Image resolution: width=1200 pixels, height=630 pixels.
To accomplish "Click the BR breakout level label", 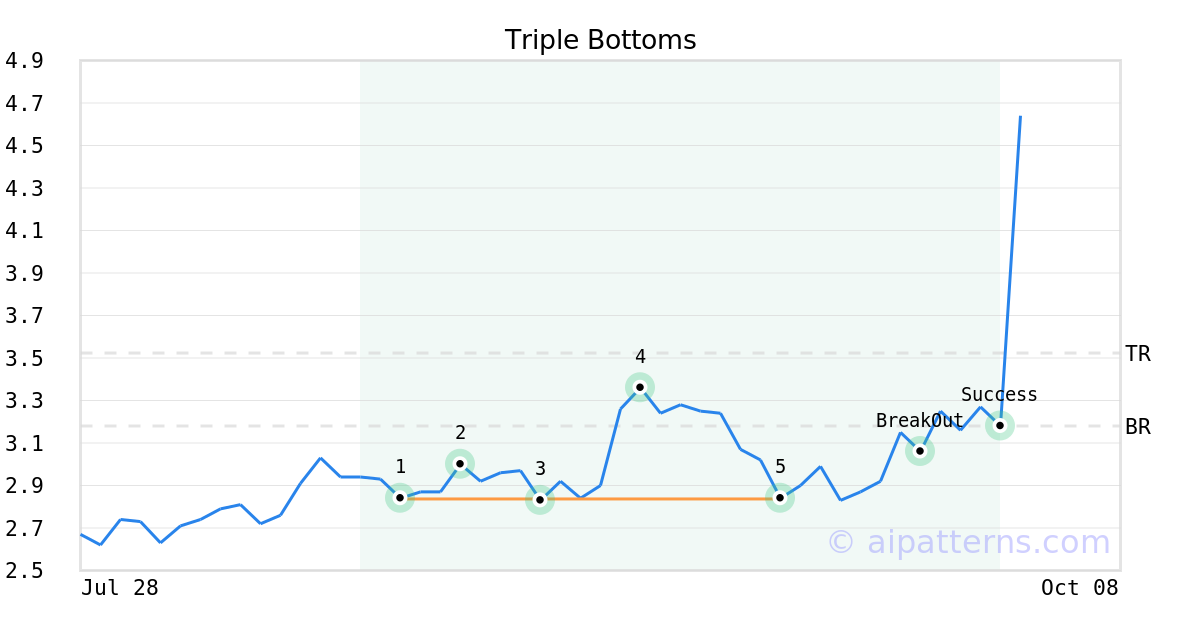I will pos(1138,427).
